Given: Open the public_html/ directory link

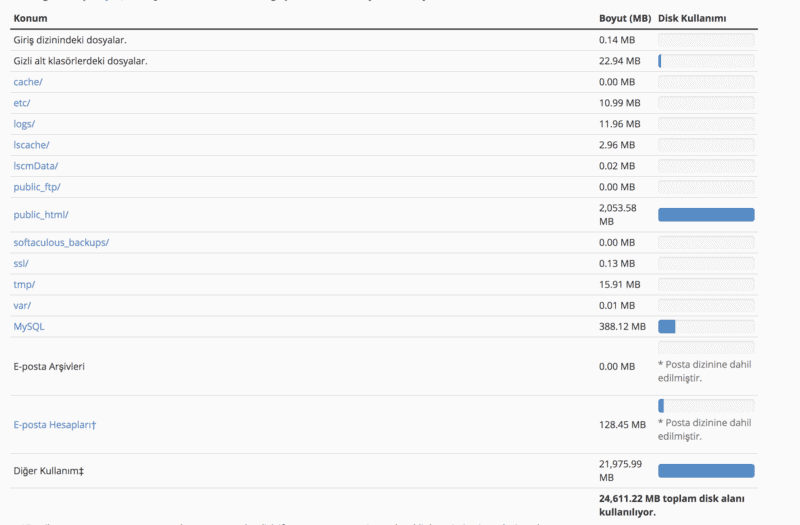Looking at the screenshot, I should pyautogui.click(x=41, y=215).
